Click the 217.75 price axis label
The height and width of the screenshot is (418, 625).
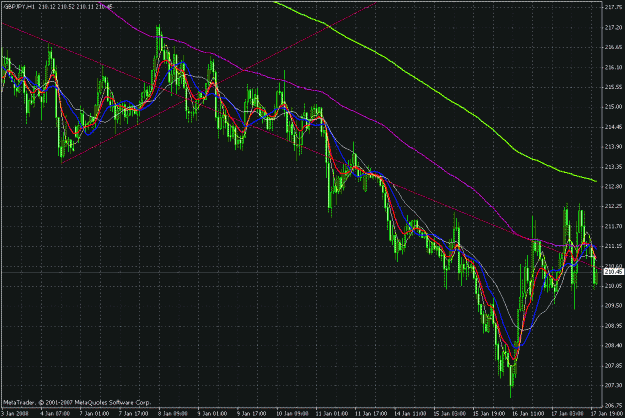[613, 7]
